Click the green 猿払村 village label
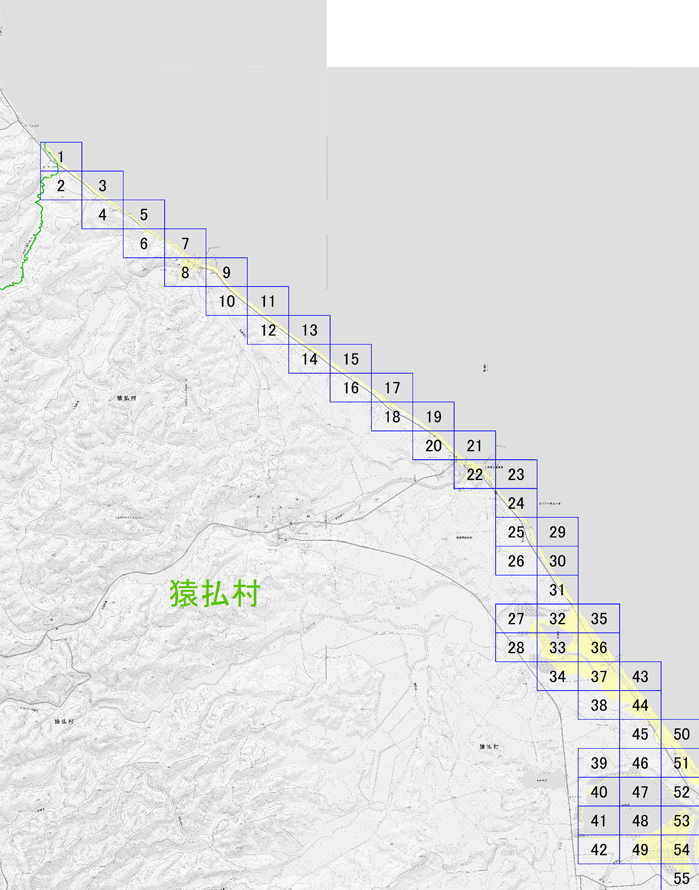Screen dimensions: 699x890 coord(215,594)
